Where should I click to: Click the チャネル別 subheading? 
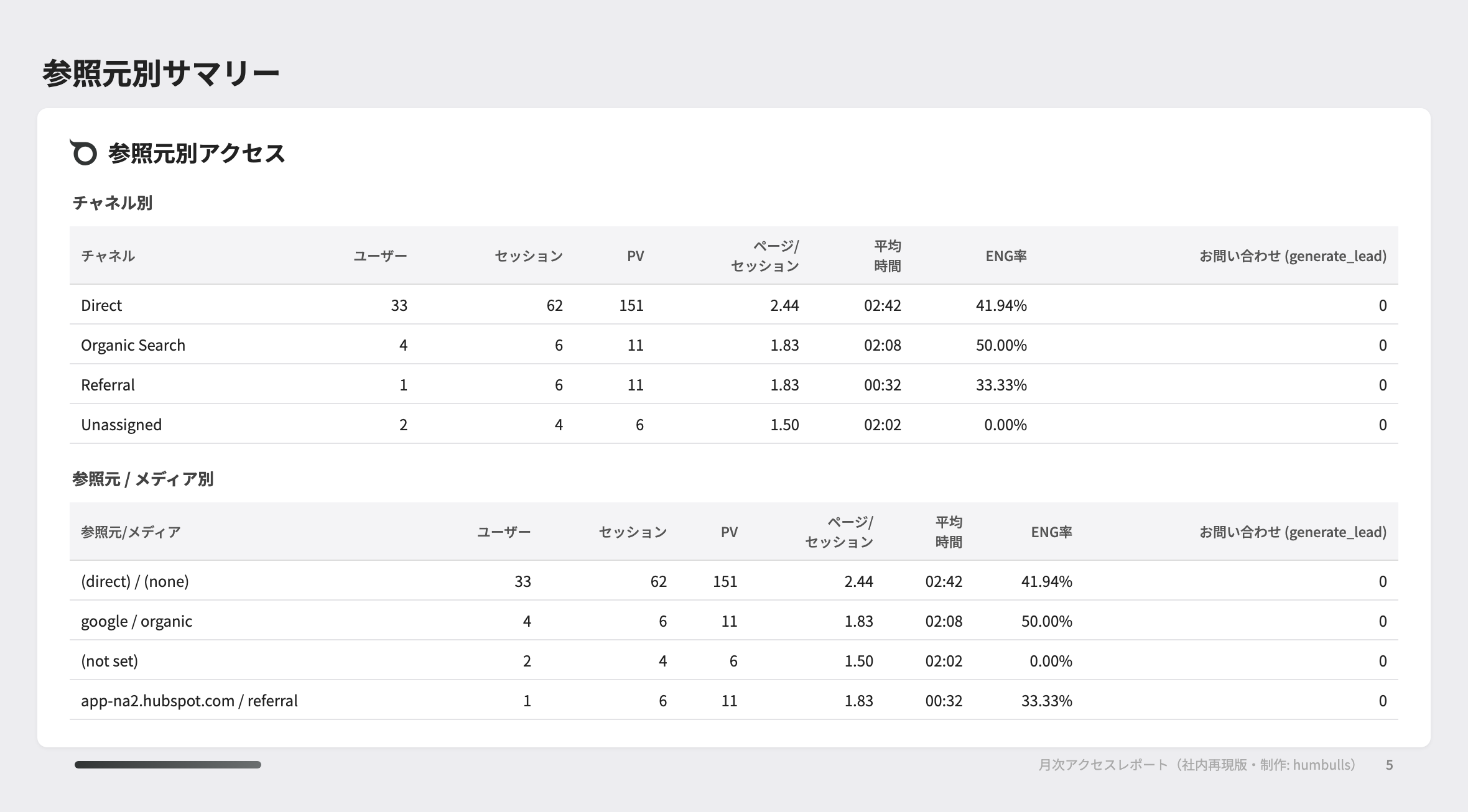point(113,203)
